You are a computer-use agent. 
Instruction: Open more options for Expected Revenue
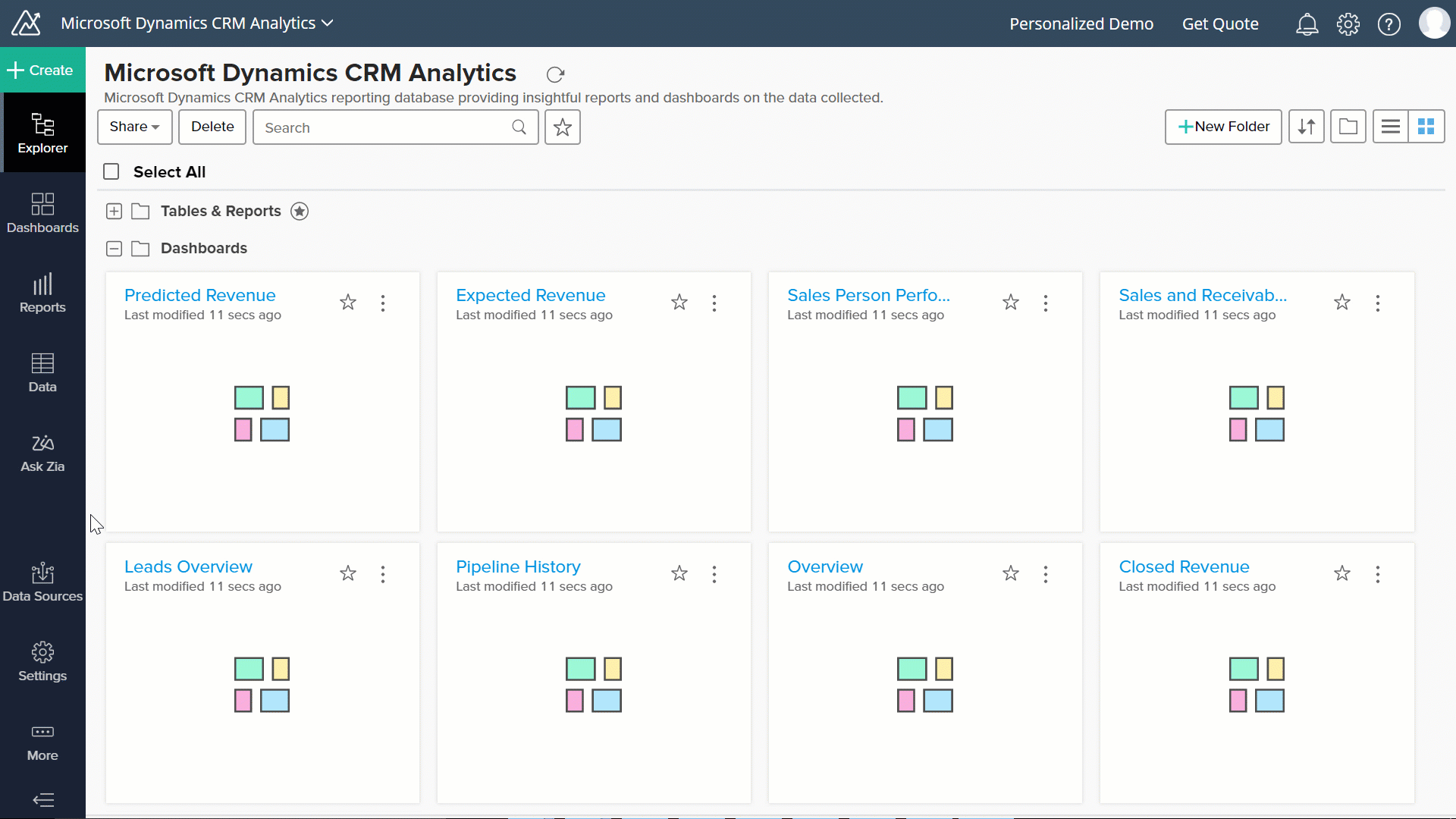714,303
